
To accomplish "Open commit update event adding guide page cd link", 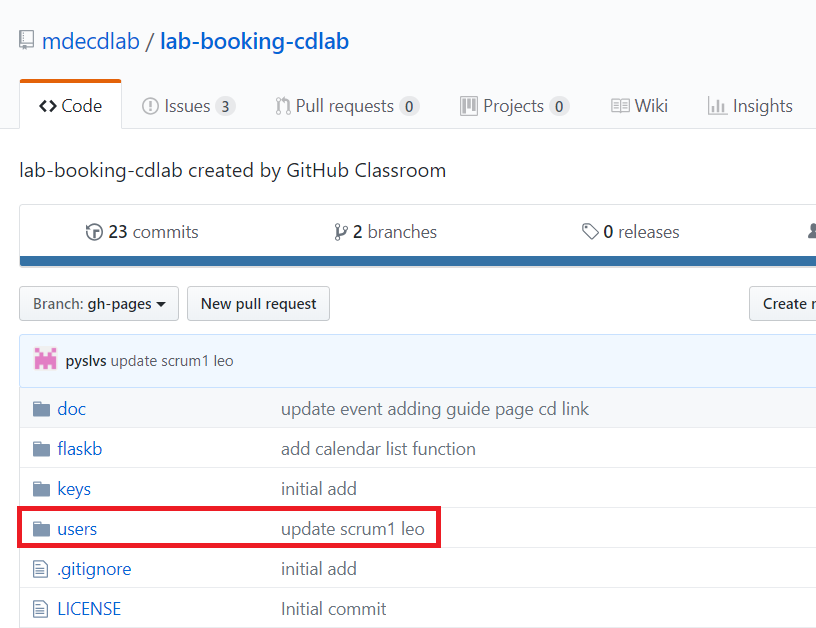I will click(x=435, y=409).
